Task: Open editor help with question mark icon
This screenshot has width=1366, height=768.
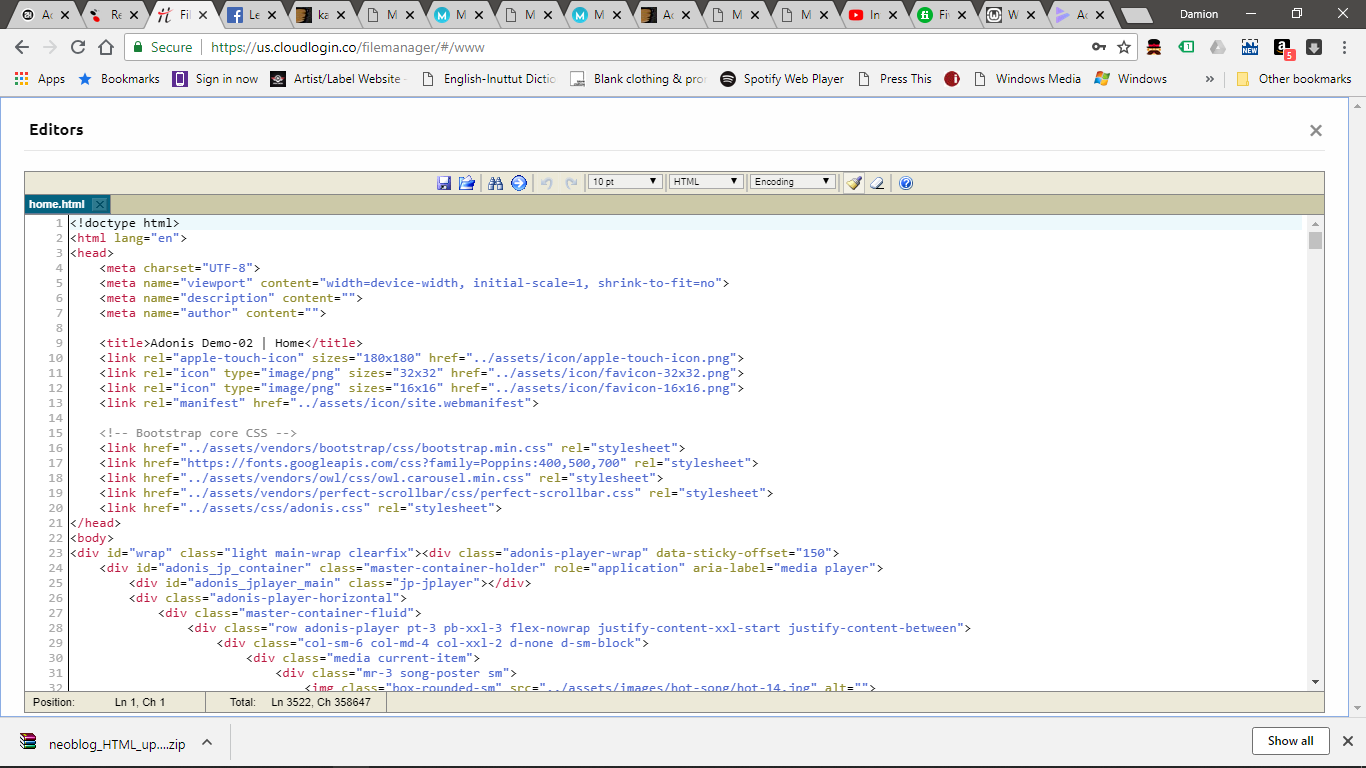Action: (x=906, y=183)
